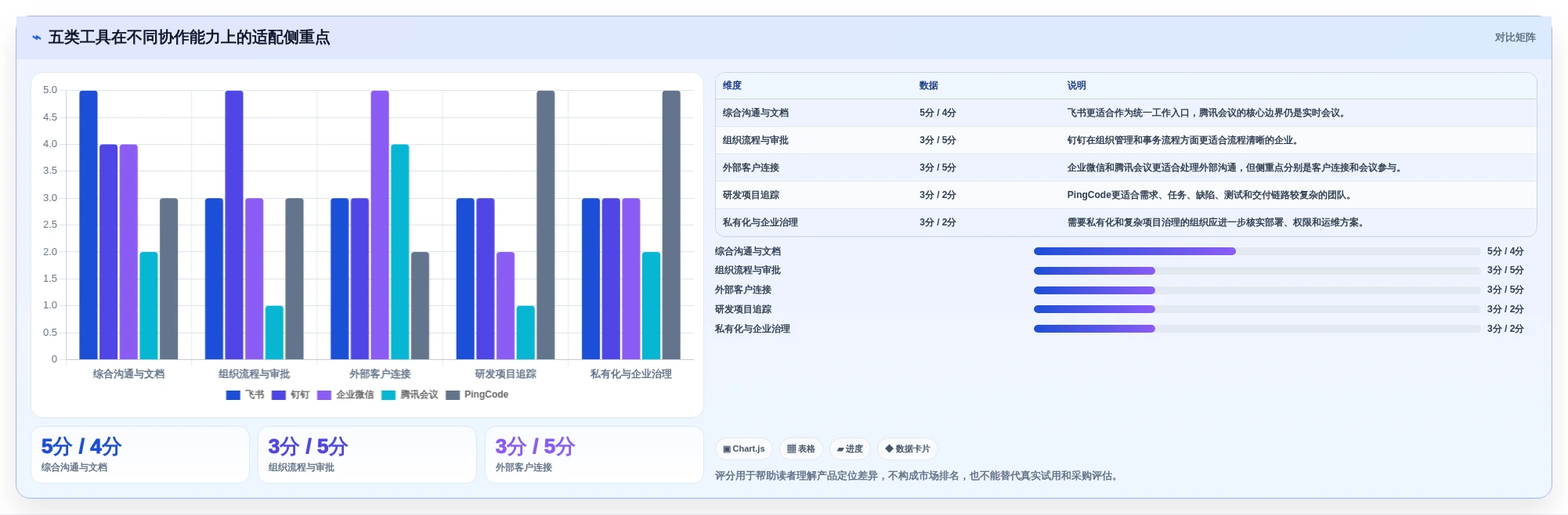1568x515 pixels.
Task: Click the 说明 column header
Action: tap(1077, 86)
